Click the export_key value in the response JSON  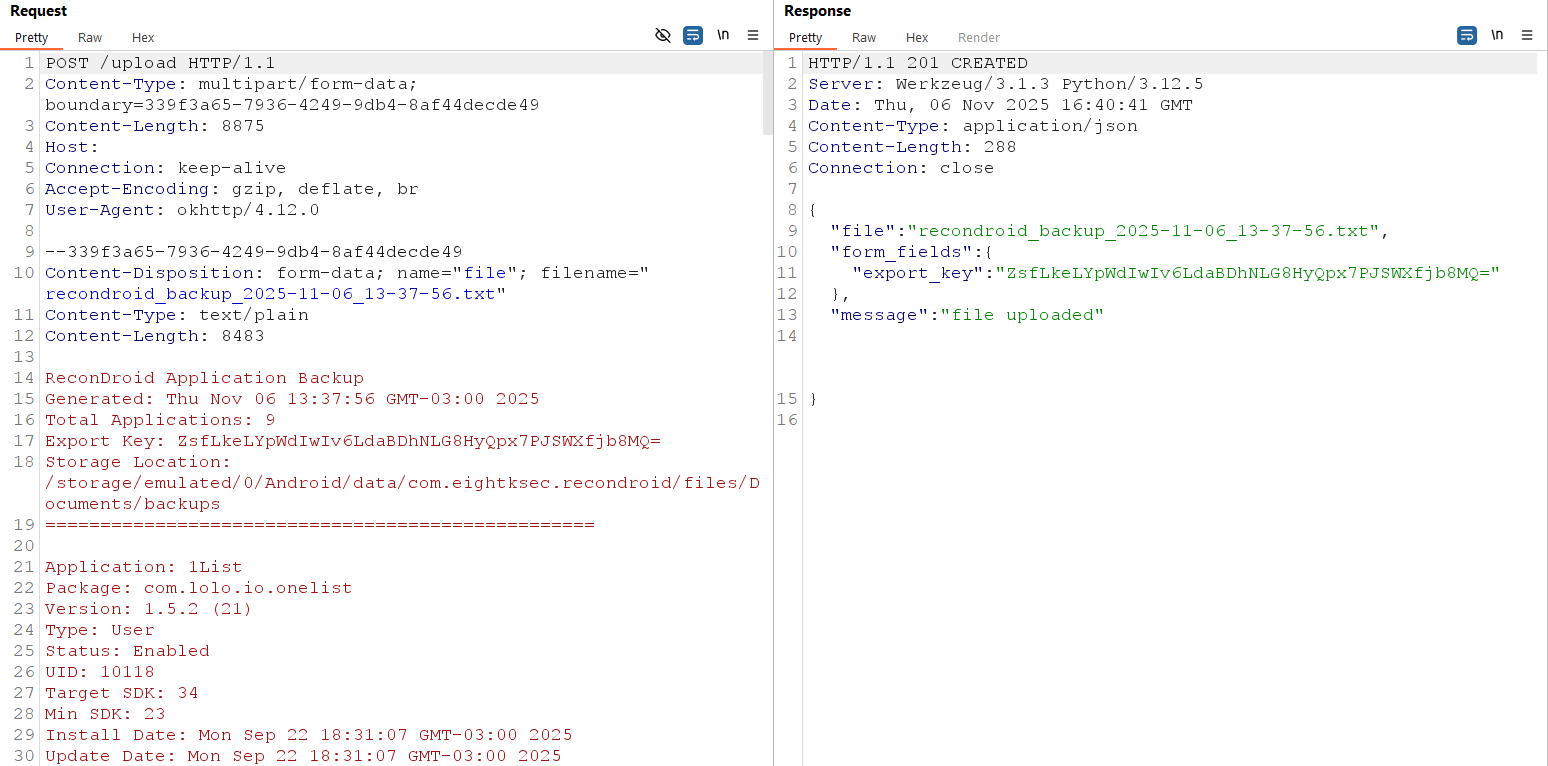coord(1248,273)
